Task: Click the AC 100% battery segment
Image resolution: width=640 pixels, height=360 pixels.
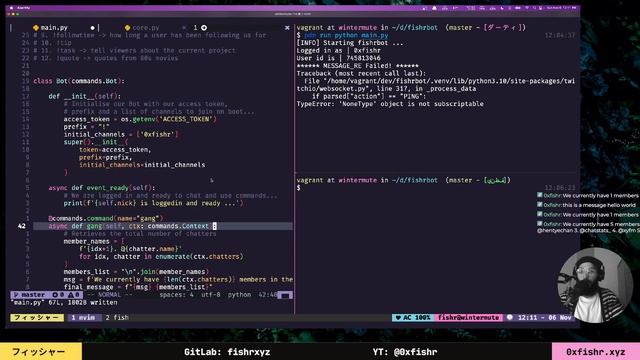Action: coord(413,318)
